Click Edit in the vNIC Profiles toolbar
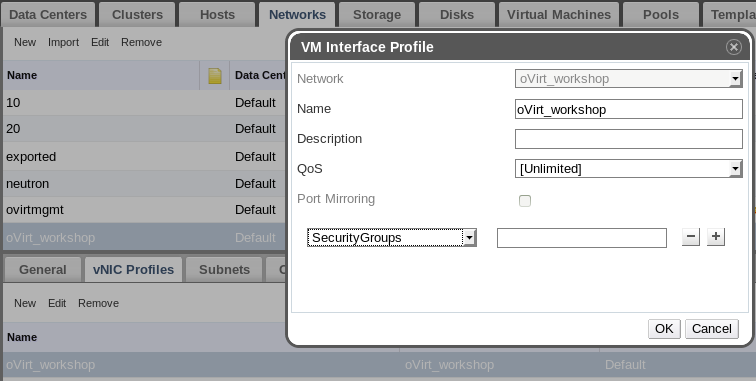Image resolution: width=756 pixels, height=381 pixels. [x=57, y=303]
